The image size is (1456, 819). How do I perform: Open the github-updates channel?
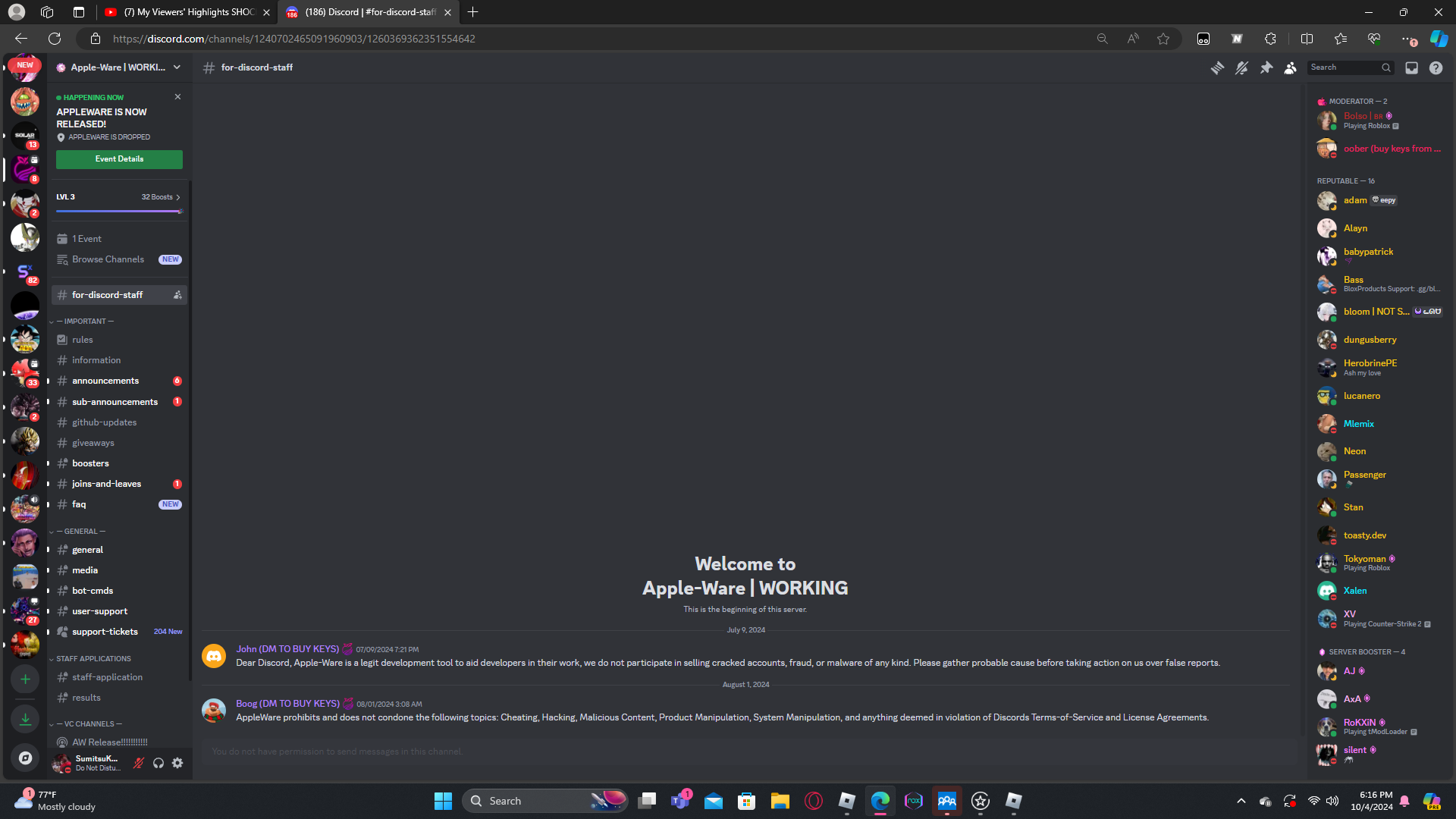(119, 422)
